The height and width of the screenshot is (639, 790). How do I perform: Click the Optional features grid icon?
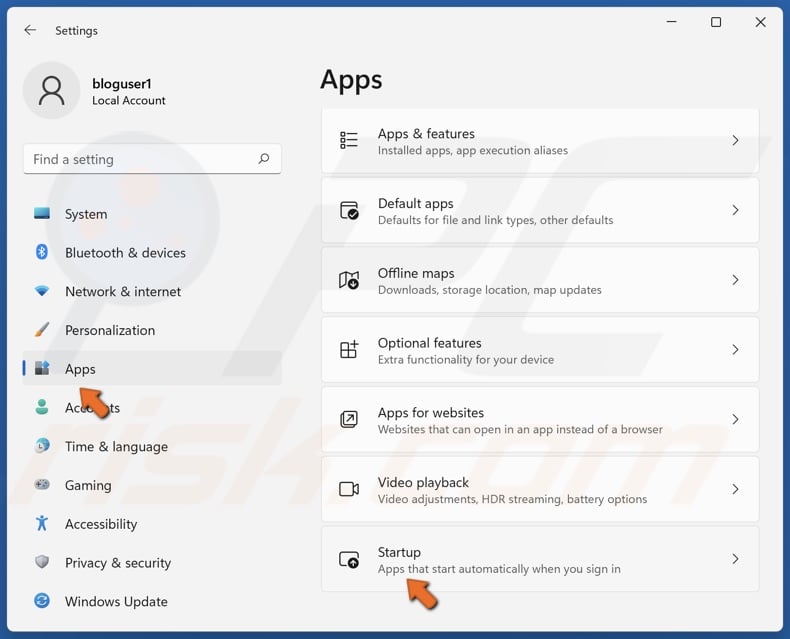349,349
